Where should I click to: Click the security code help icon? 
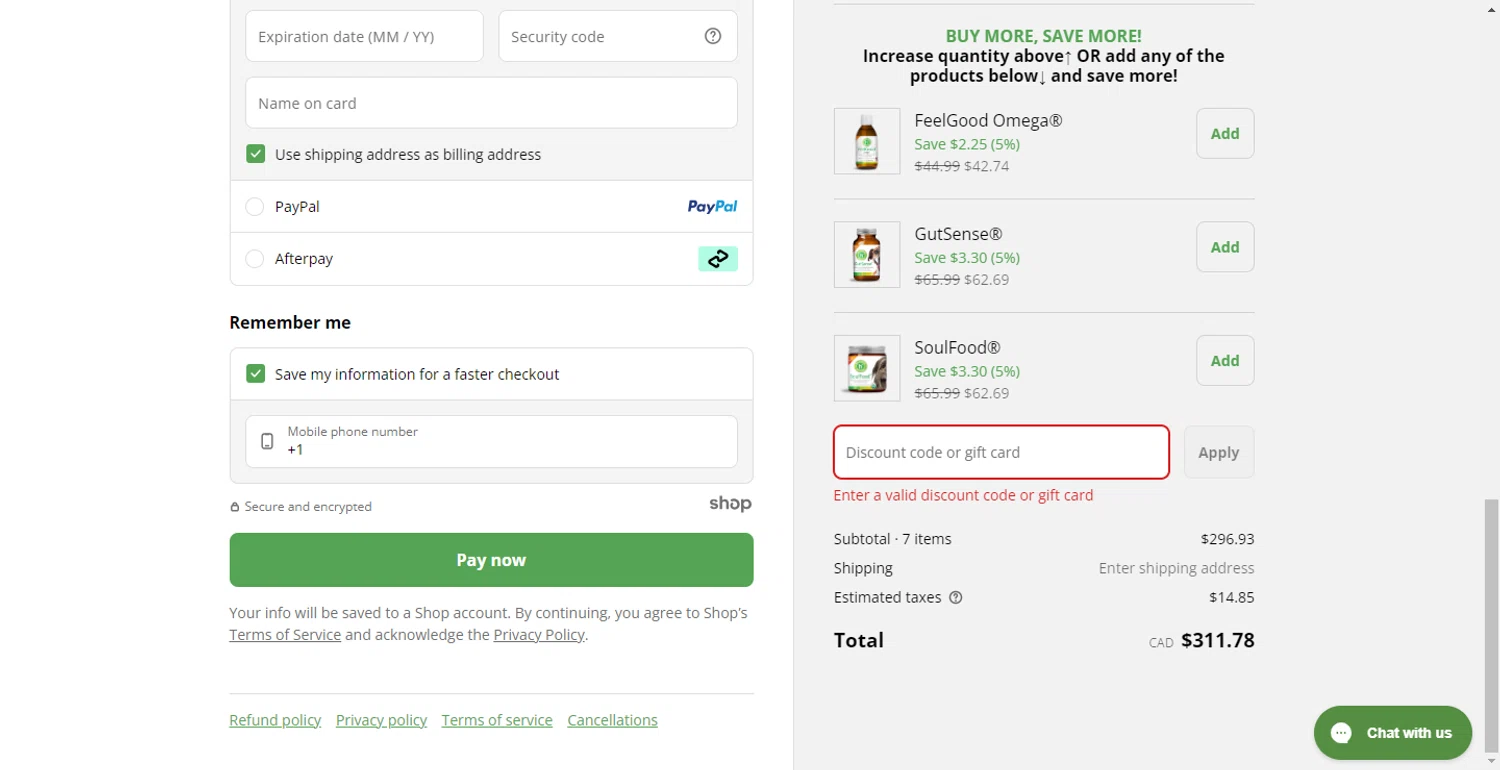pos(713,36)
